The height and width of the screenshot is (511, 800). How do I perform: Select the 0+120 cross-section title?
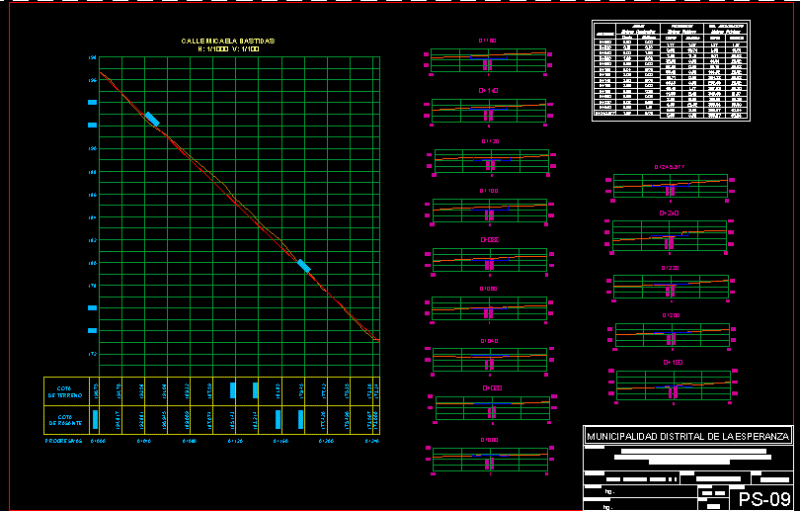pyautogui.click(x=490, y=141)
